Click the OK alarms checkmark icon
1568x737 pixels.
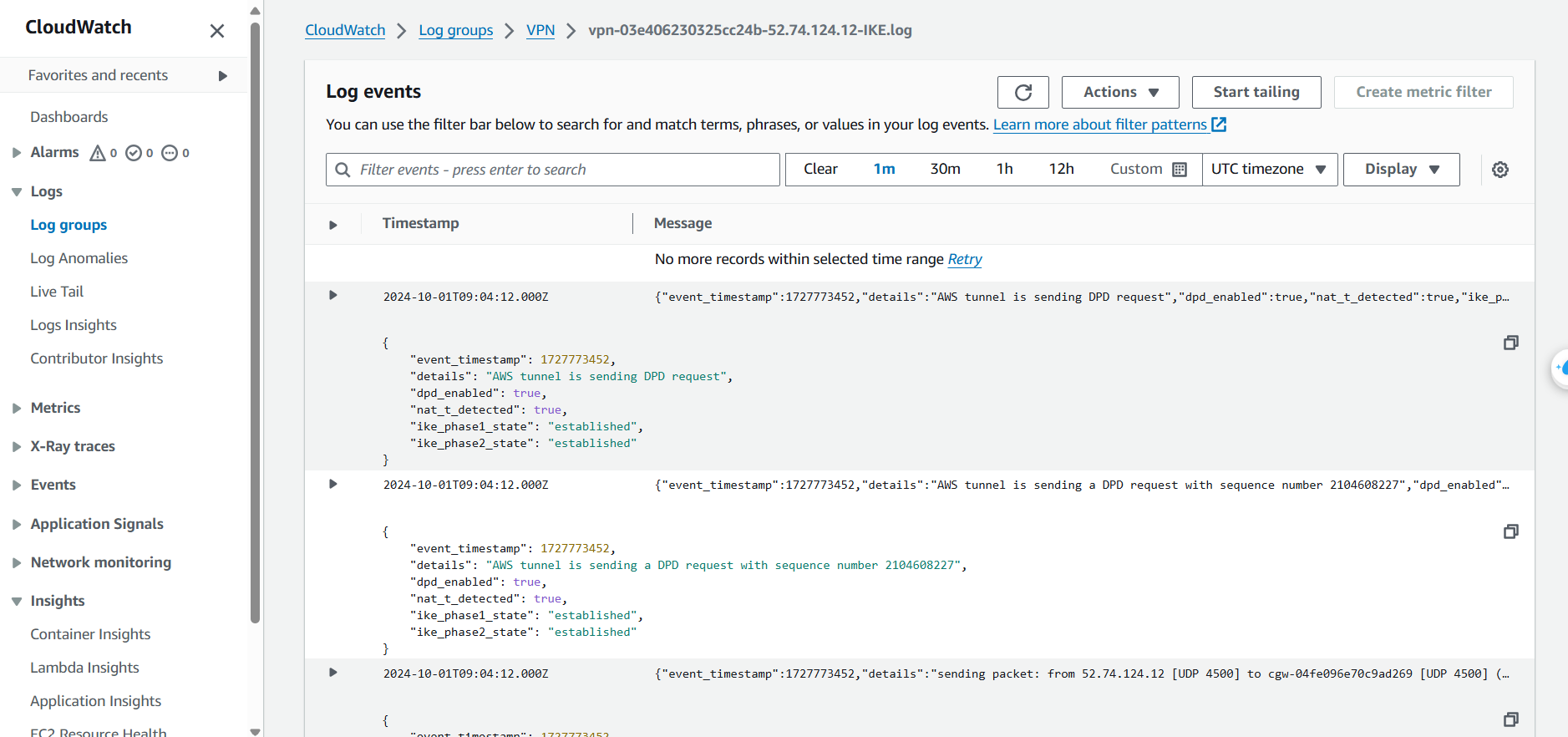click(134, 153)
